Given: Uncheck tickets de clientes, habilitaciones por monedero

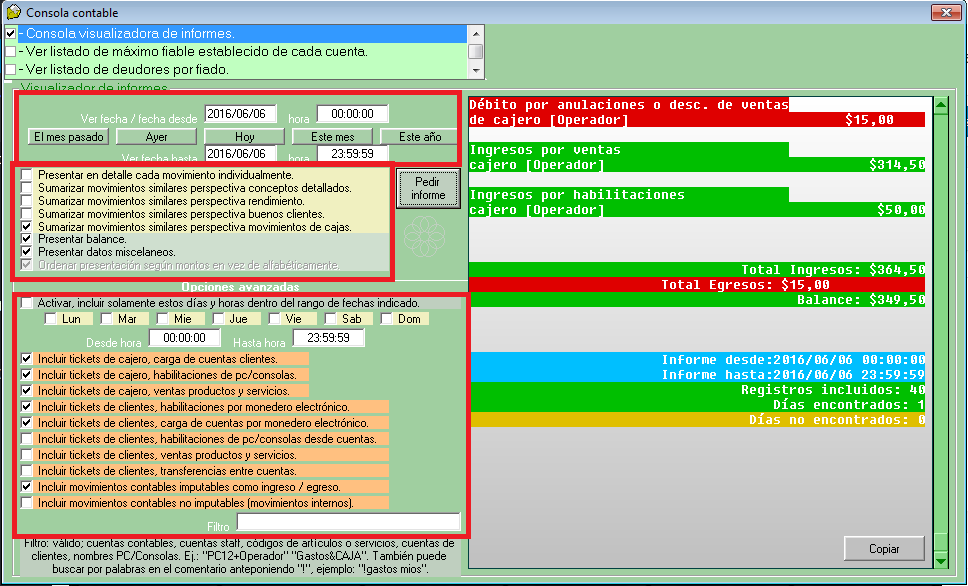Looking at the screenshot, I should coord(27,407).
